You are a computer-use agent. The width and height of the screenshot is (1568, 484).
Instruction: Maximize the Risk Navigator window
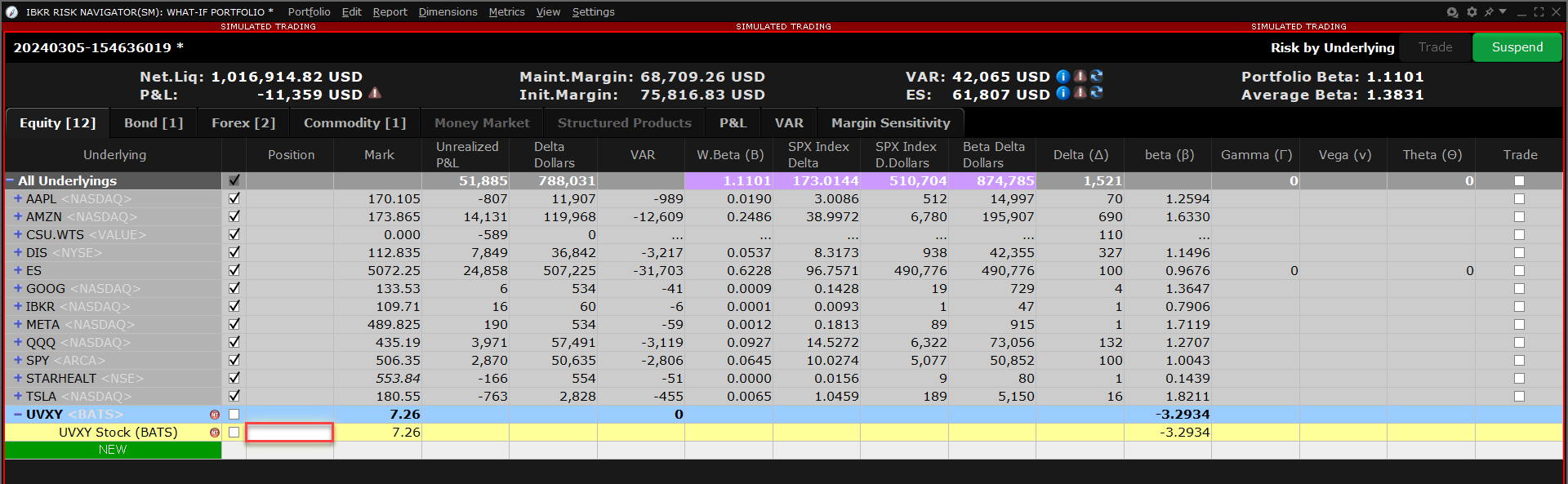[x=1539, y=11]
